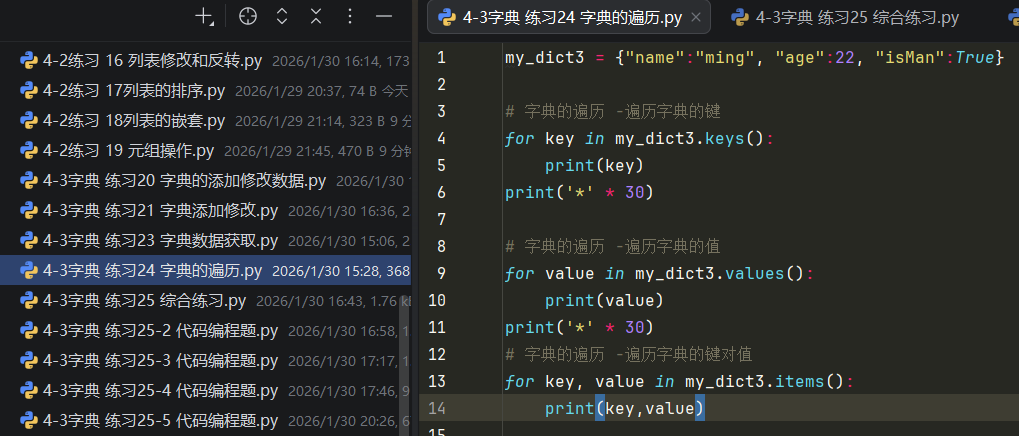Click Python icon of 练习 19 元组操作.py
Image resolution: width=1019 pixels, height=436 pixels.
[x=28, y=151]
